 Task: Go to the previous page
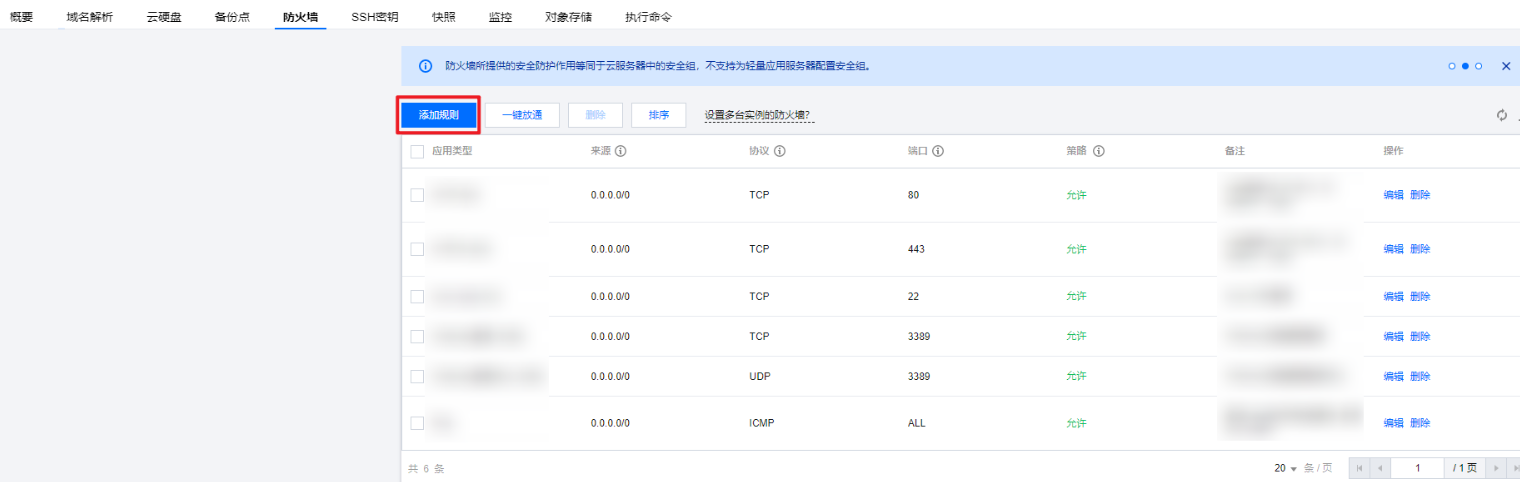[x=1378, y=468]
